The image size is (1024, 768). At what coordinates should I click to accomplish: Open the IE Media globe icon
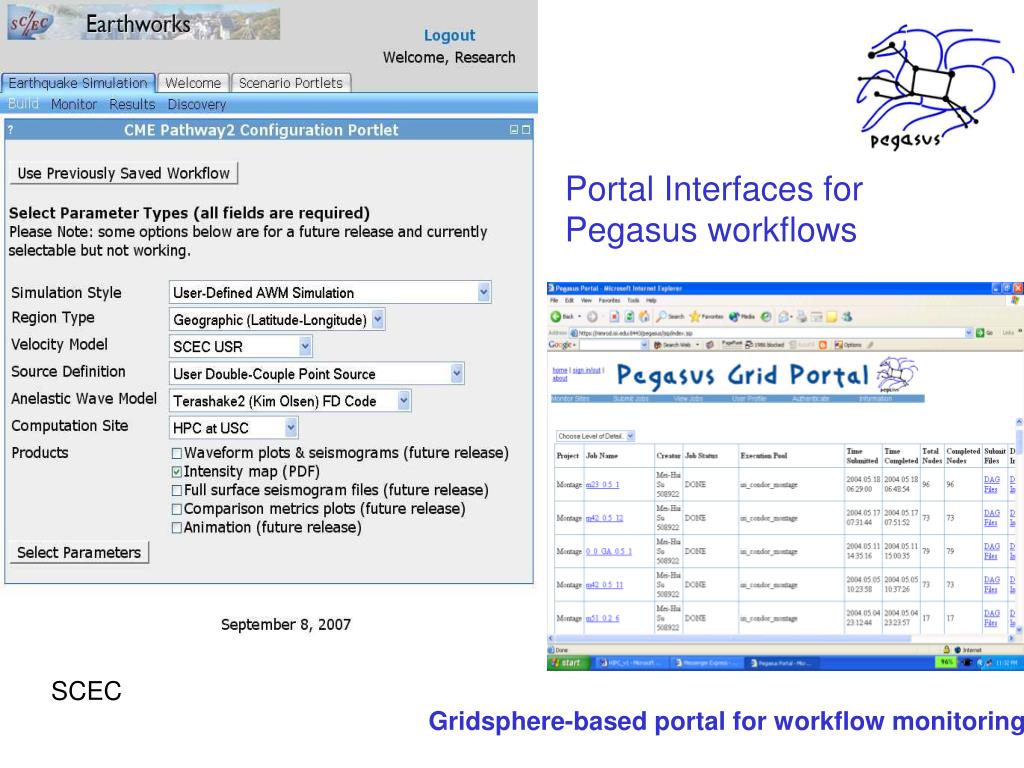click(x=734, y=317)
